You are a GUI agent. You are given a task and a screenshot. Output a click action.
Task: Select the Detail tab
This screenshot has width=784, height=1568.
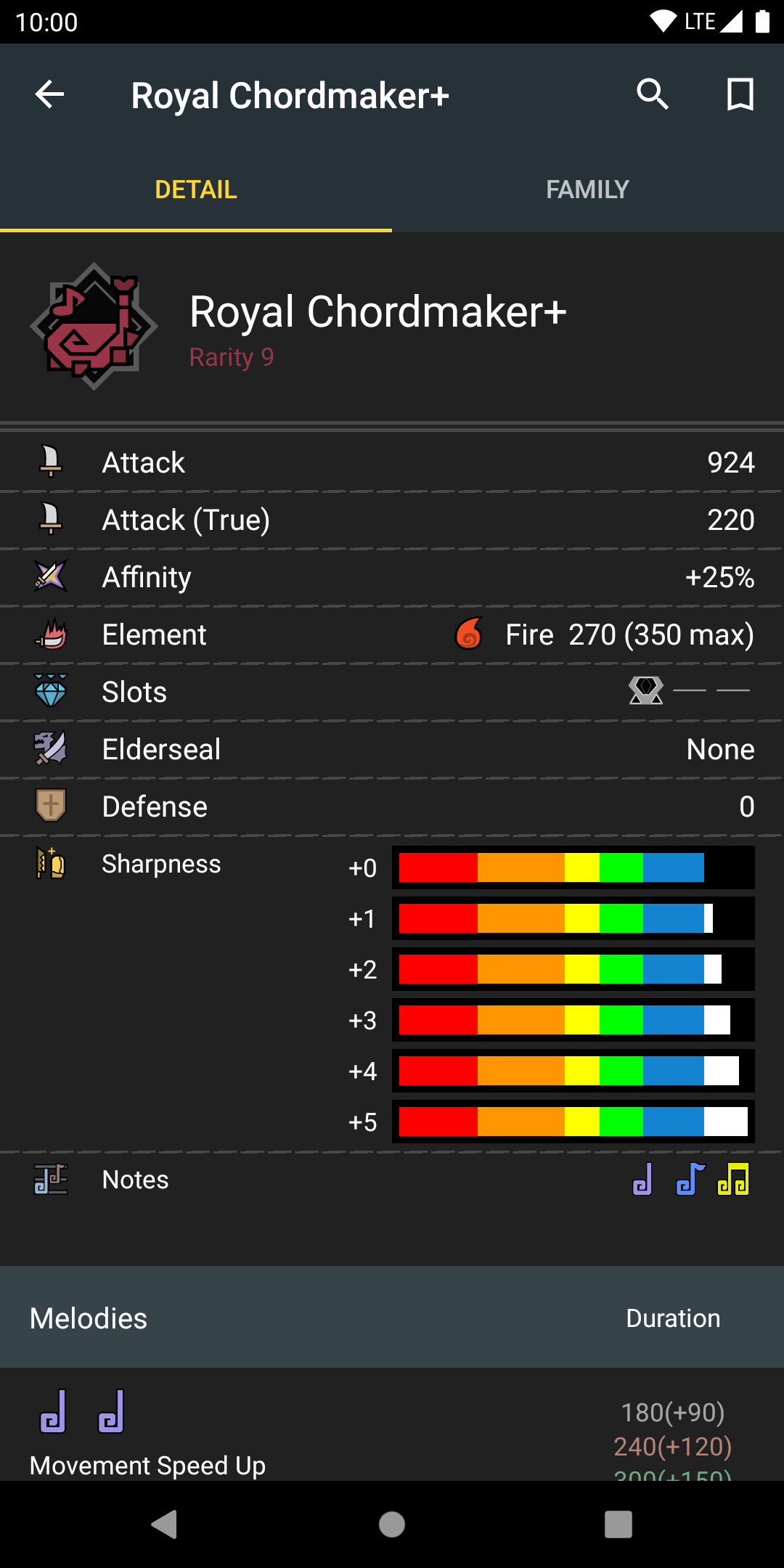[196, 189]
